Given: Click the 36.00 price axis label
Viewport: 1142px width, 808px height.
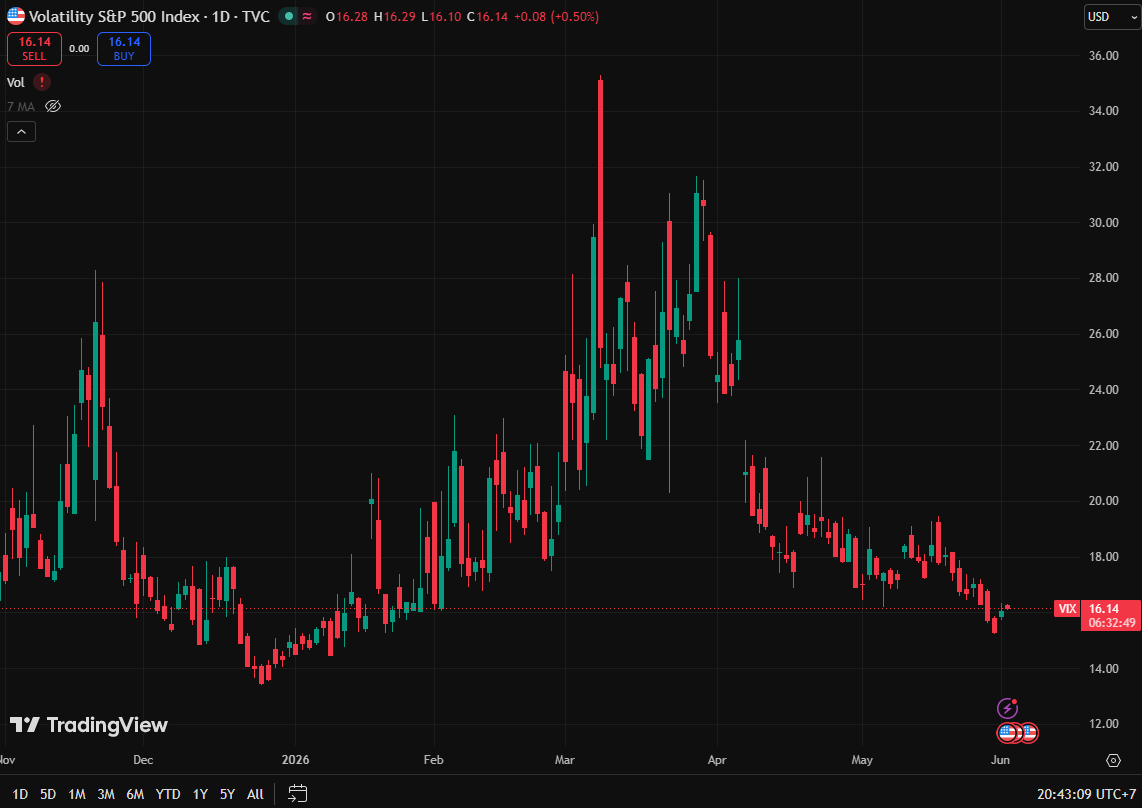Looking at the screenshot, I should 1103,55.
